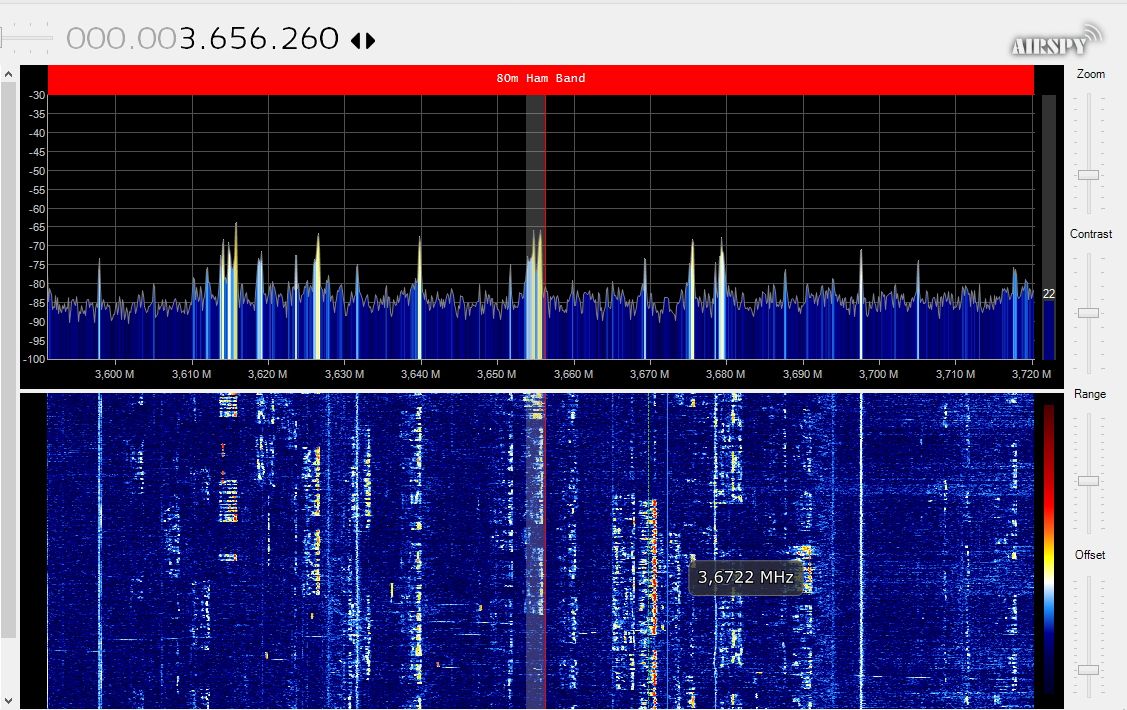Click the 3,620 M frequency axis label
The image size is (1127, 710).
pyautogui.click(x=267, y=374)
